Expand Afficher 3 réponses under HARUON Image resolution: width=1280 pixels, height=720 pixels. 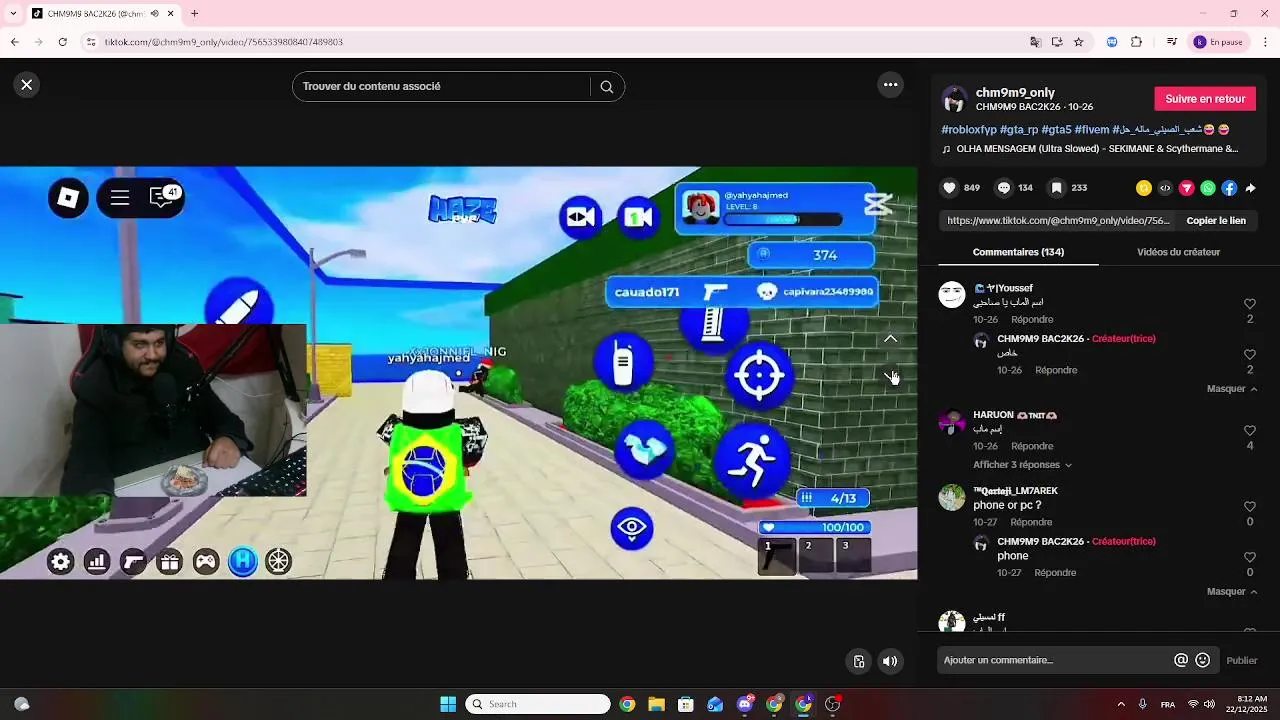click(1022, 465)
